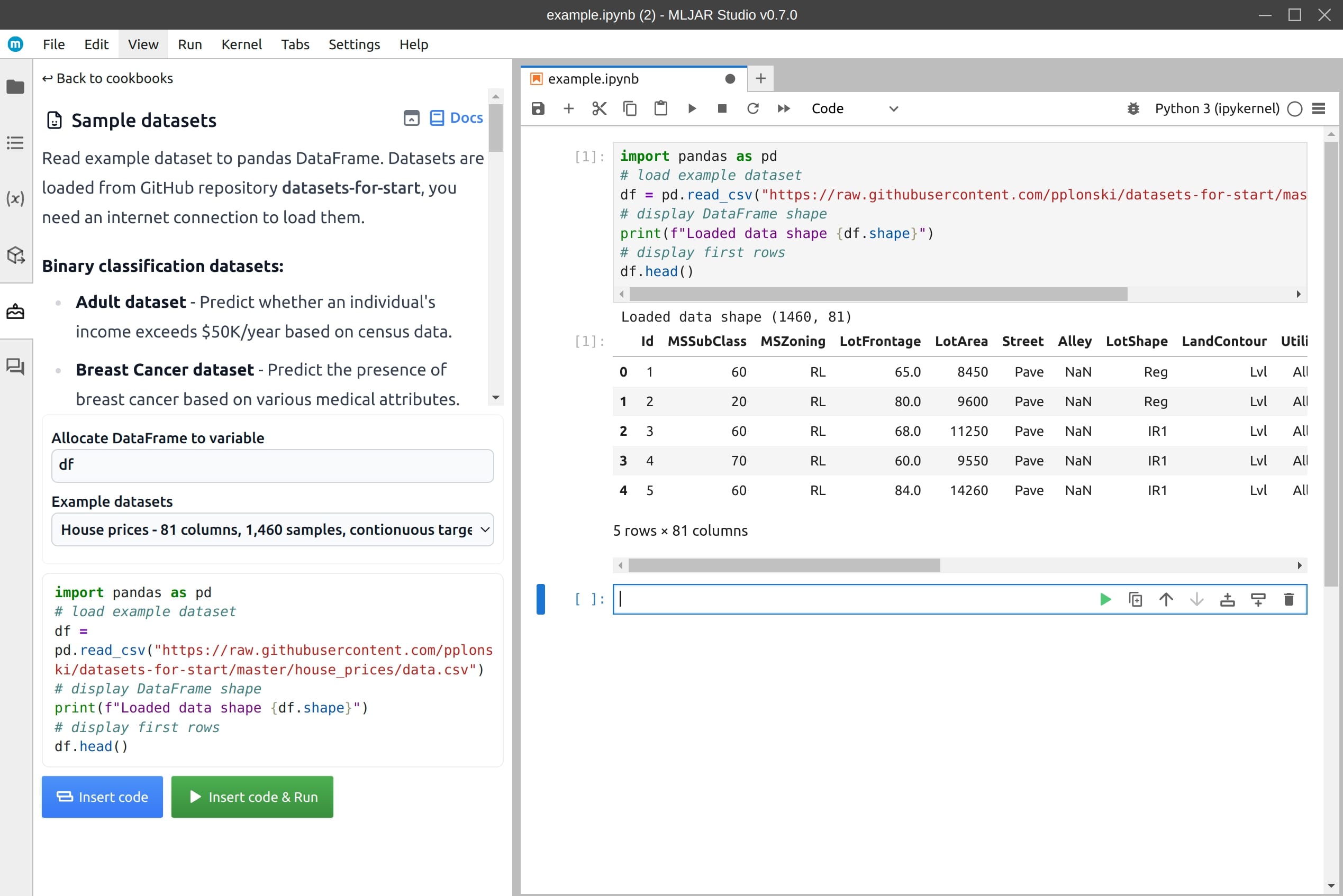Screen dimensions: 1343x896
Task: Open the Kernel menu
Action: 241,44
